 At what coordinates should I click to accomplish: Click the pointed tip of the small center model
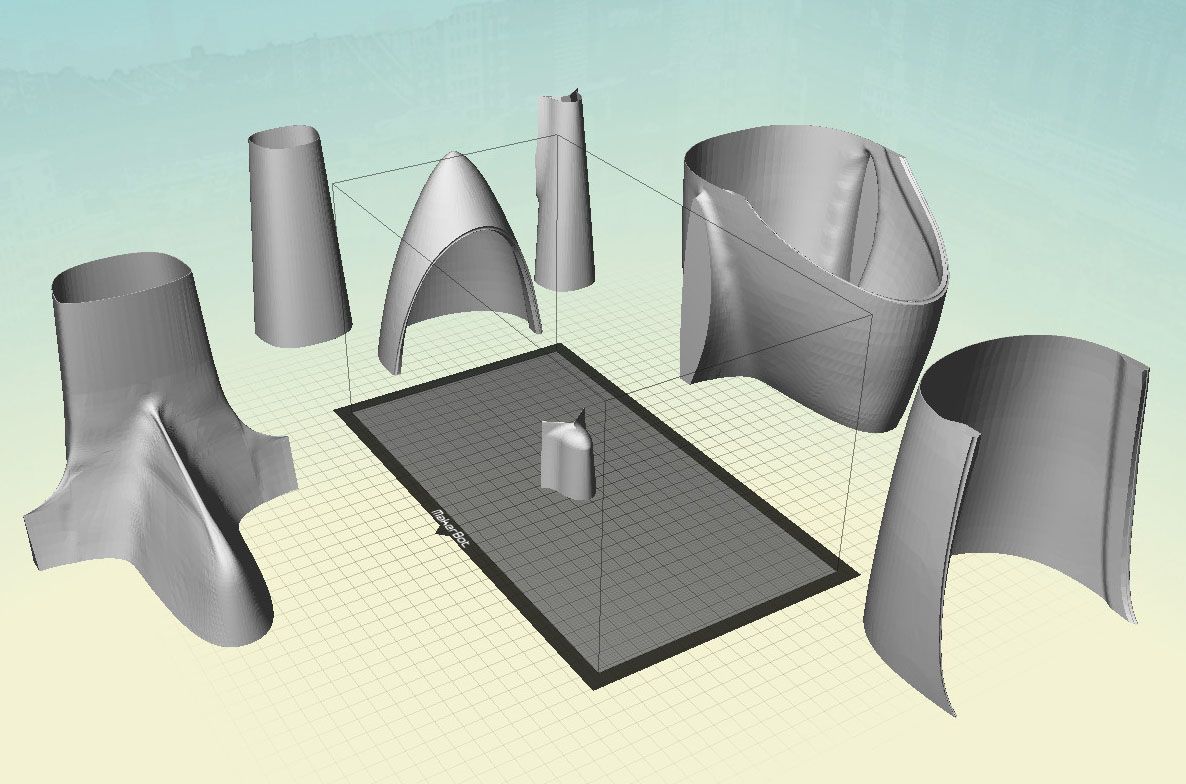coord(579,413)
